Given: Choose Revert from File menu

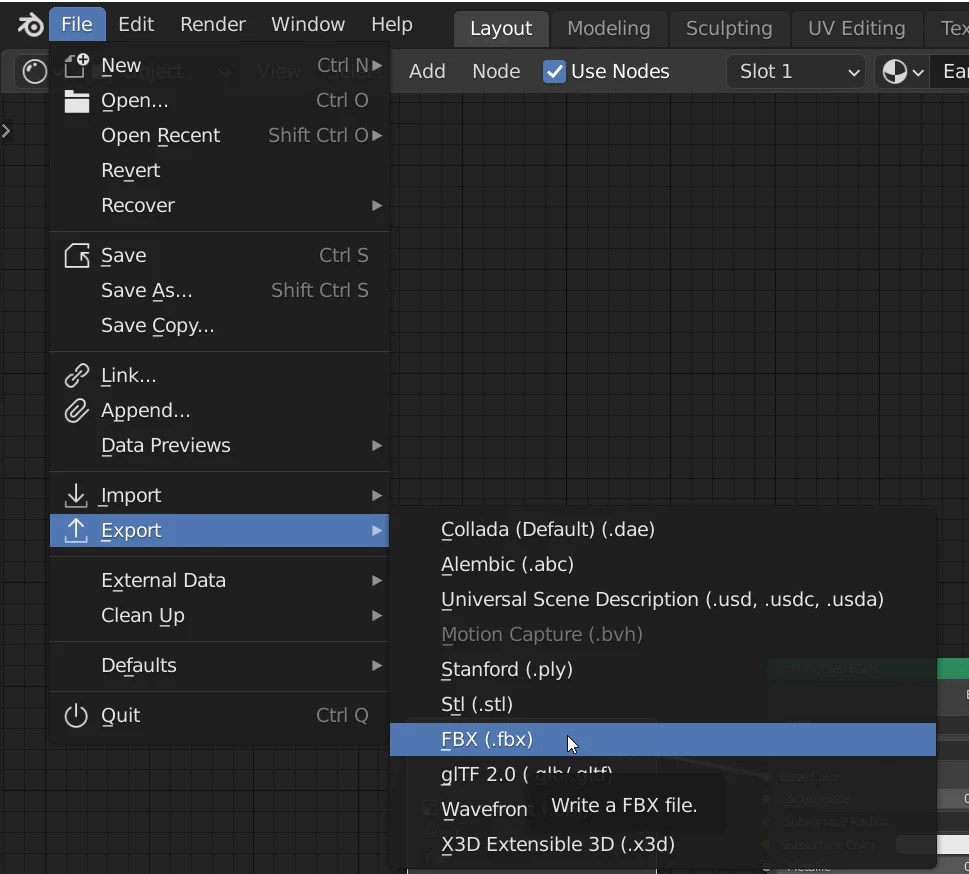Looking at the screenshot, I should (219, 171).
